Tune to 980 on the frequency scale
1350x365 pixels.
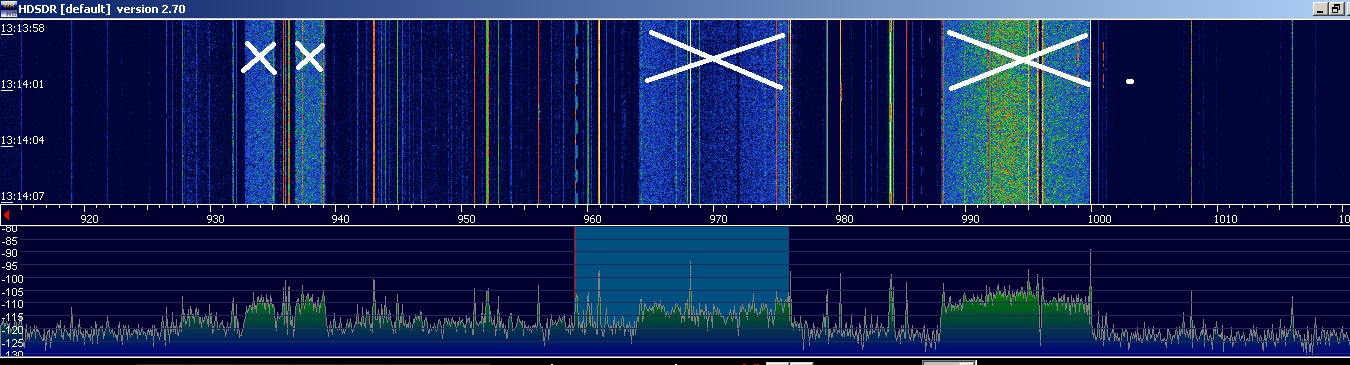point(842,217)
